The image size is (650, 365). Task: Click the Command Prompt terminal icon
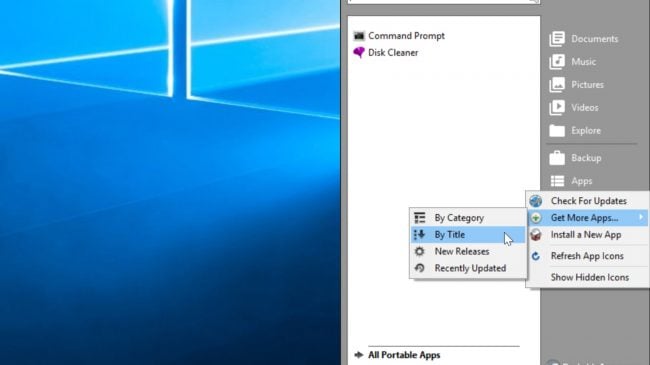click(x=359, y=36)
